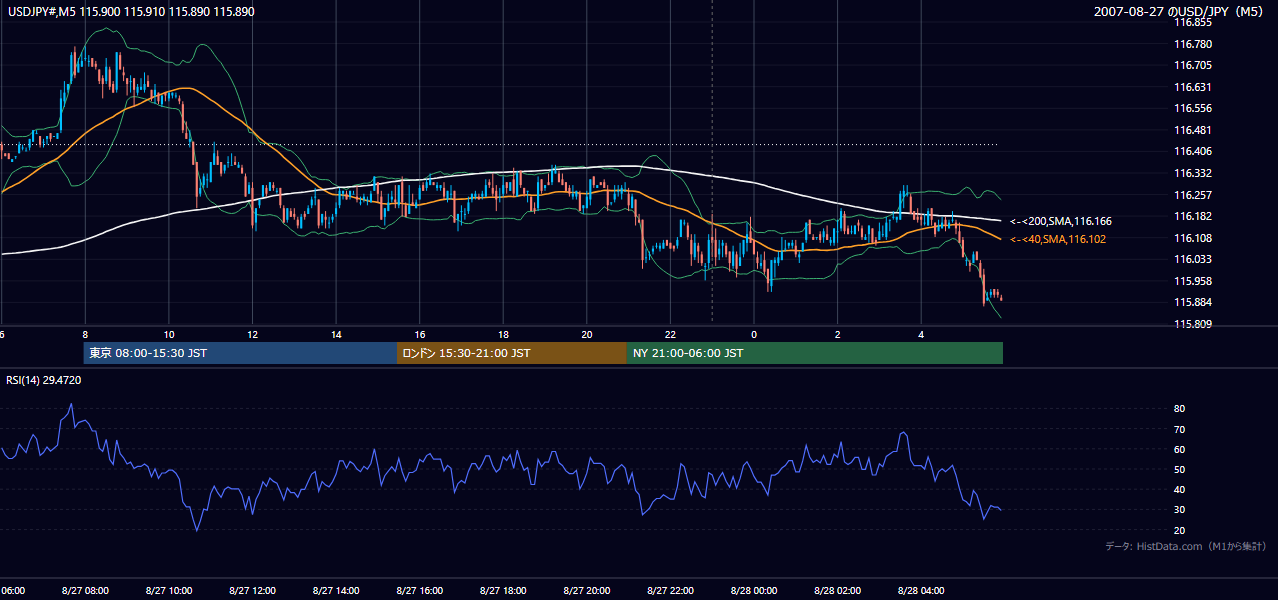Click price axis value 116.332
Screen dimensions: 1278x600
1193,173
